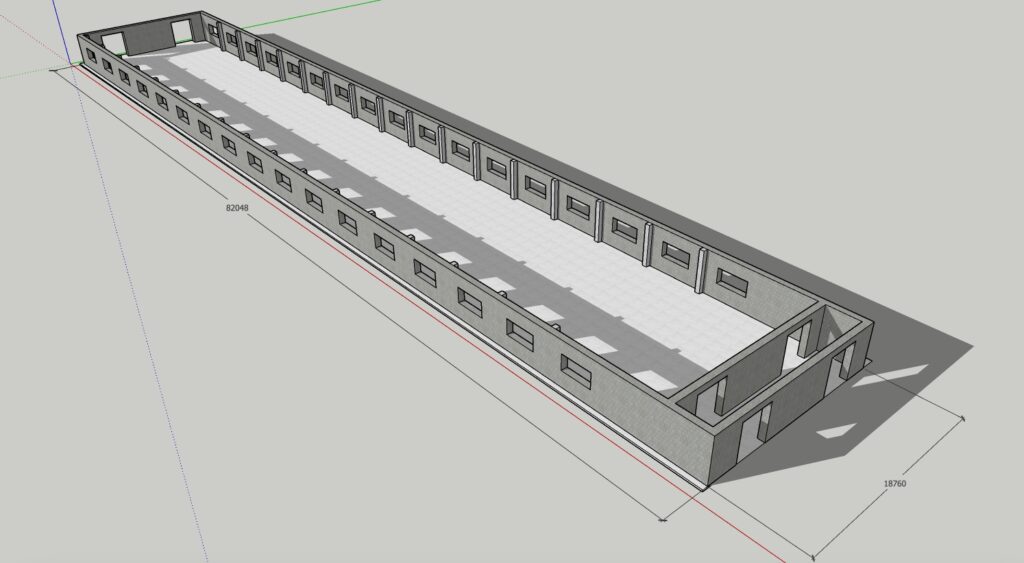The height and width of the screenshot is (563, 1024).
Task: Select the last rear-wall window beside the partition
Action: pyautogui.click(x=729, y=283)
